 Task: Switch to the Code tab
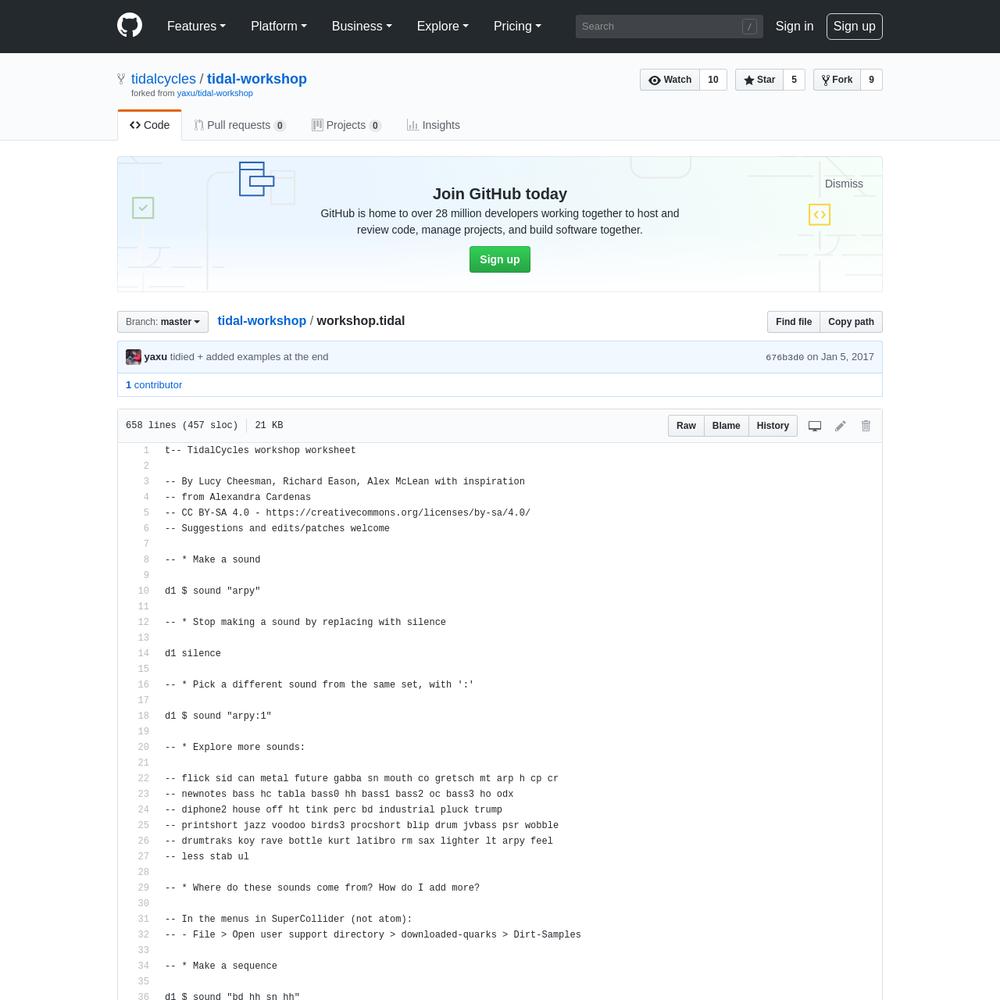pos(150,125)
